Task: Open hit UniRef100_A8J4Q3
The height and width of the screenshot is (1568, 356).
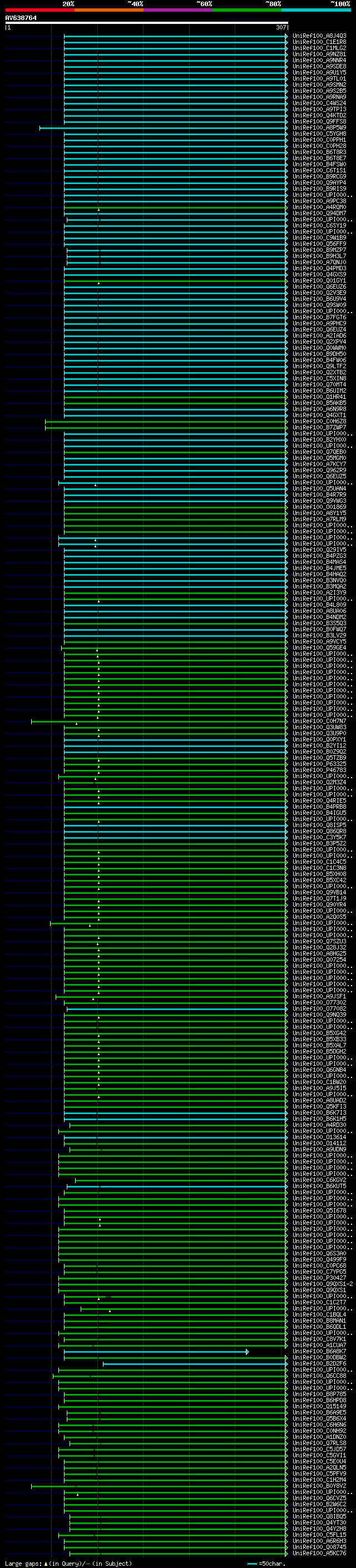Action: 319,36
